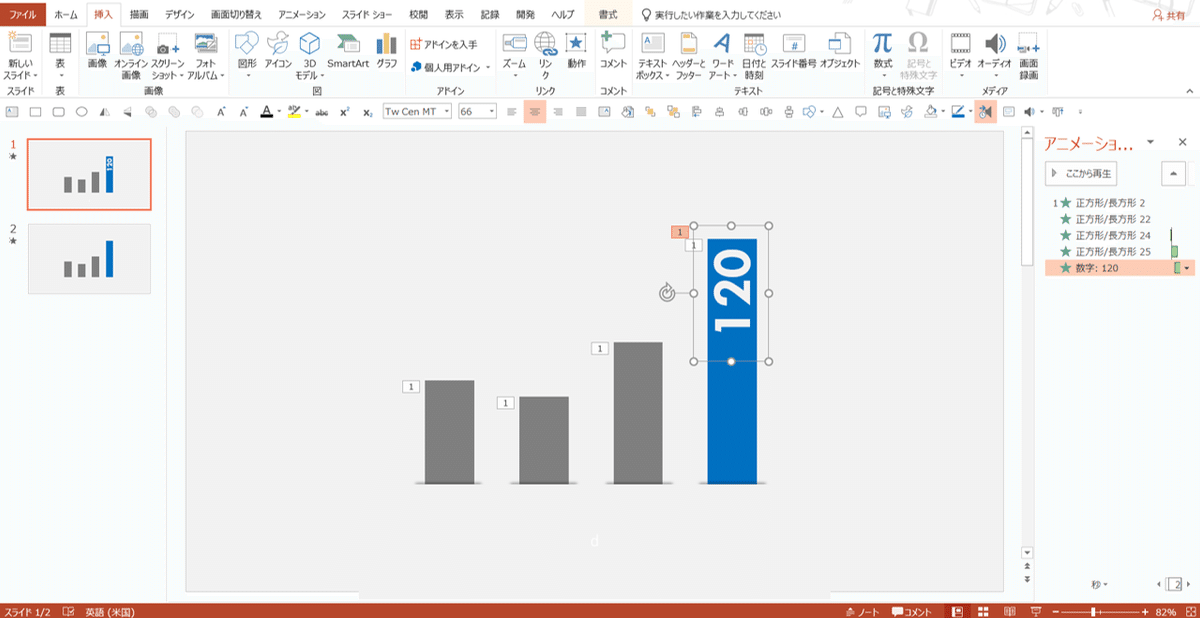Open the 書式 format tab
This screenshot has height=618, width=1200.
tap(607, 15)
